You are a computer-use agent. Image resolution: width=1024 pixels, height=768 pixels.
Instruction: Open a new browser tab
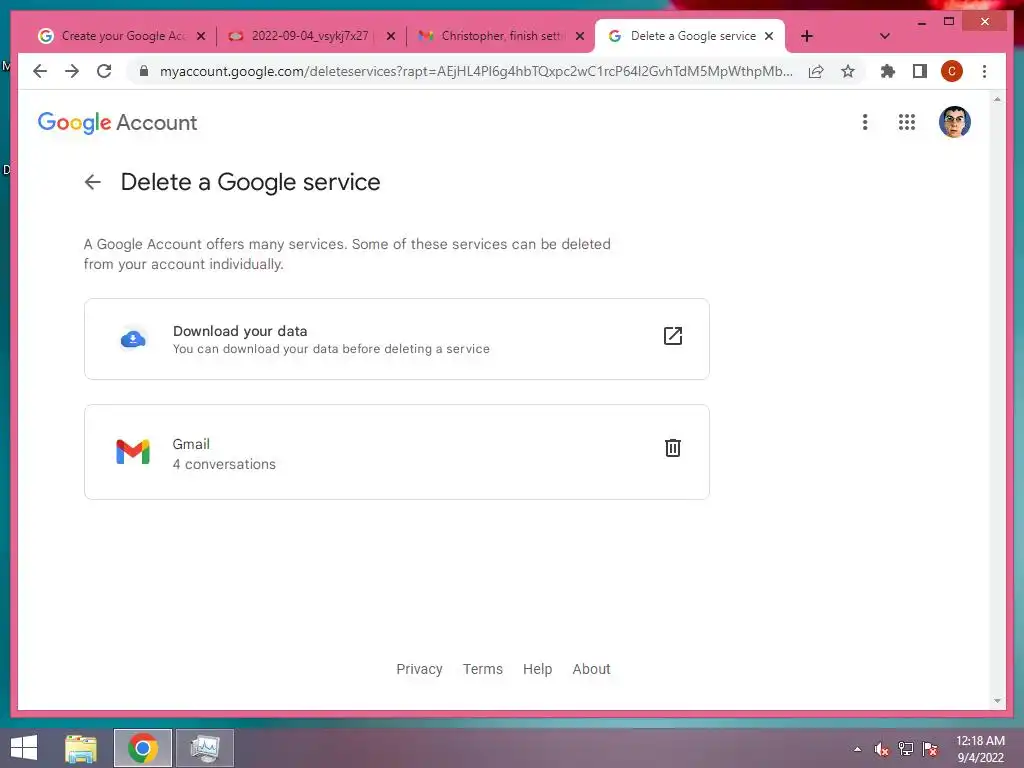pos(807,36)
